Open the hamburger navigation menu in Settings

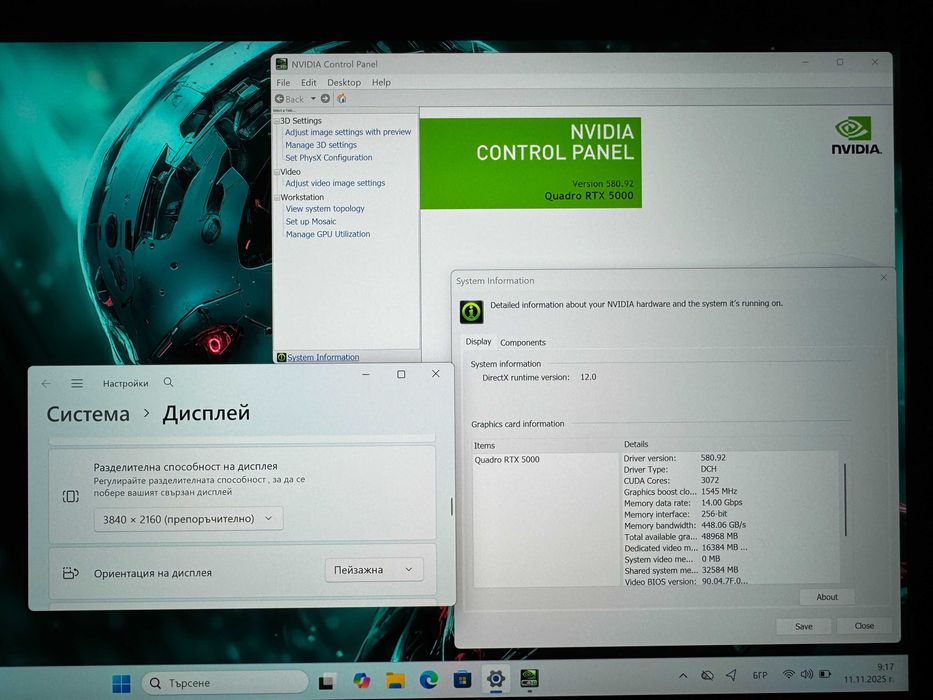pos(77,383)
